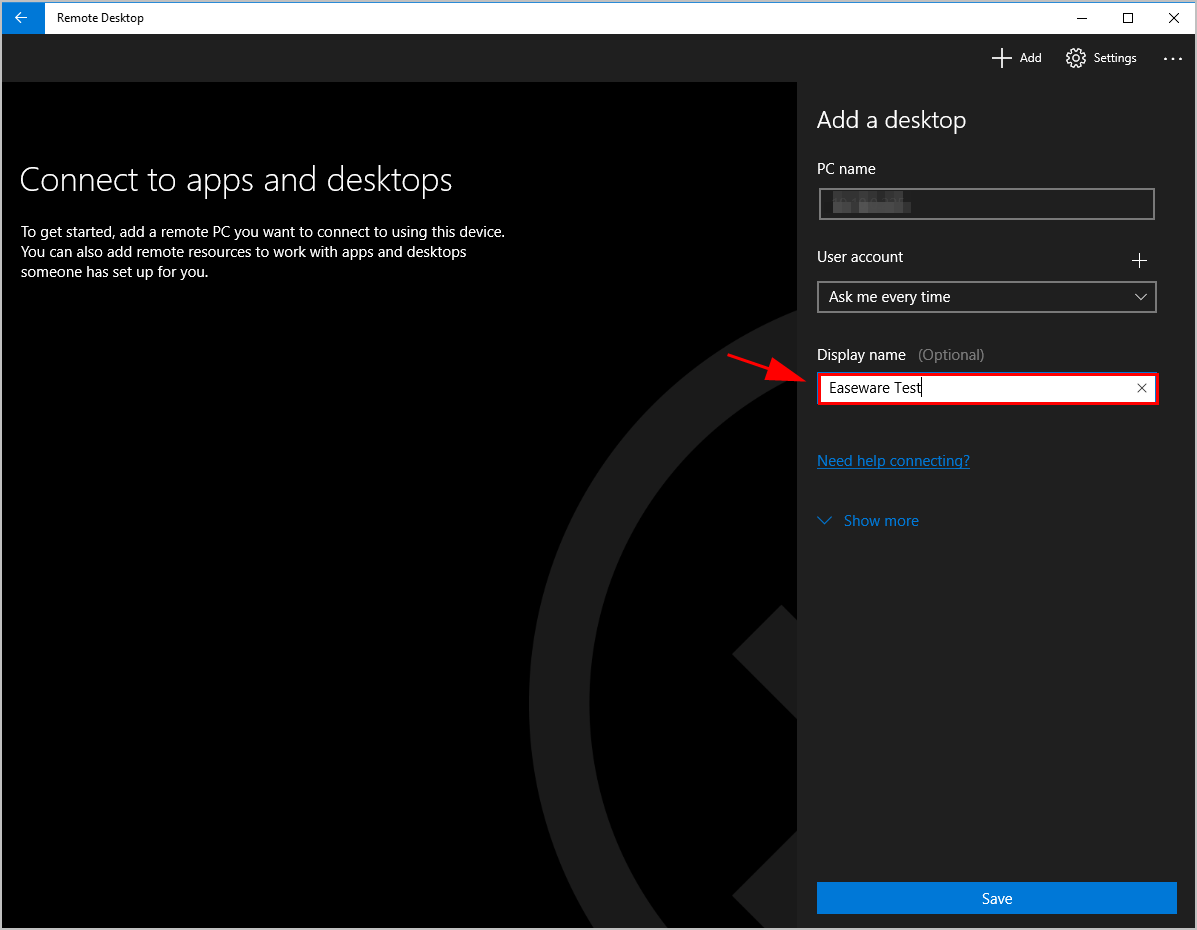
Task: Open the More options ellipsis menu
Action: click(1172, 58)
